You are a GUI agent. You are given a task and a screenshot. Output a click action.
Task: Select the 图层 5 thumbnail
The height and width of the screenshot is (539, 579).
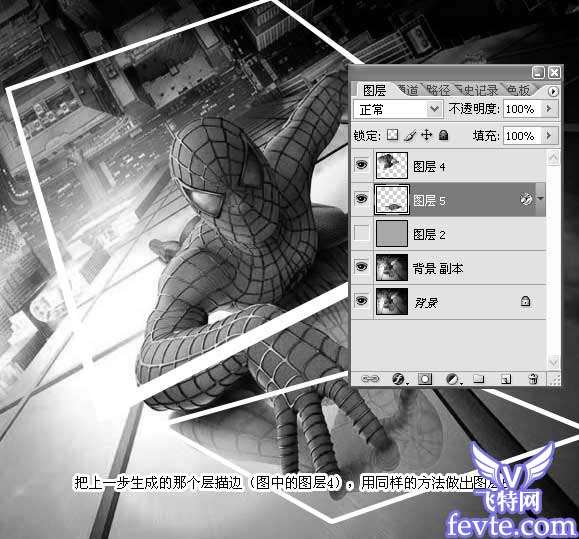pos(392,200)
